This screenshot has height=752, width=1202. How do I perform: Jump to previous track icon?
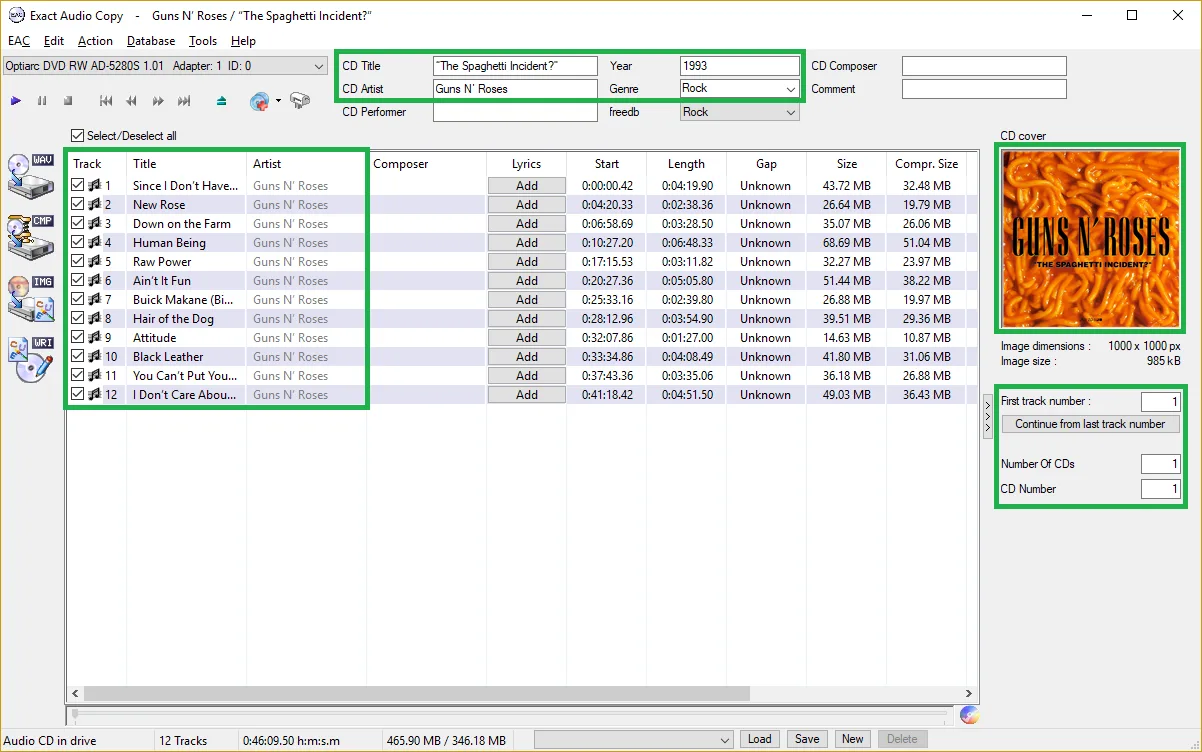pos(106,101)
